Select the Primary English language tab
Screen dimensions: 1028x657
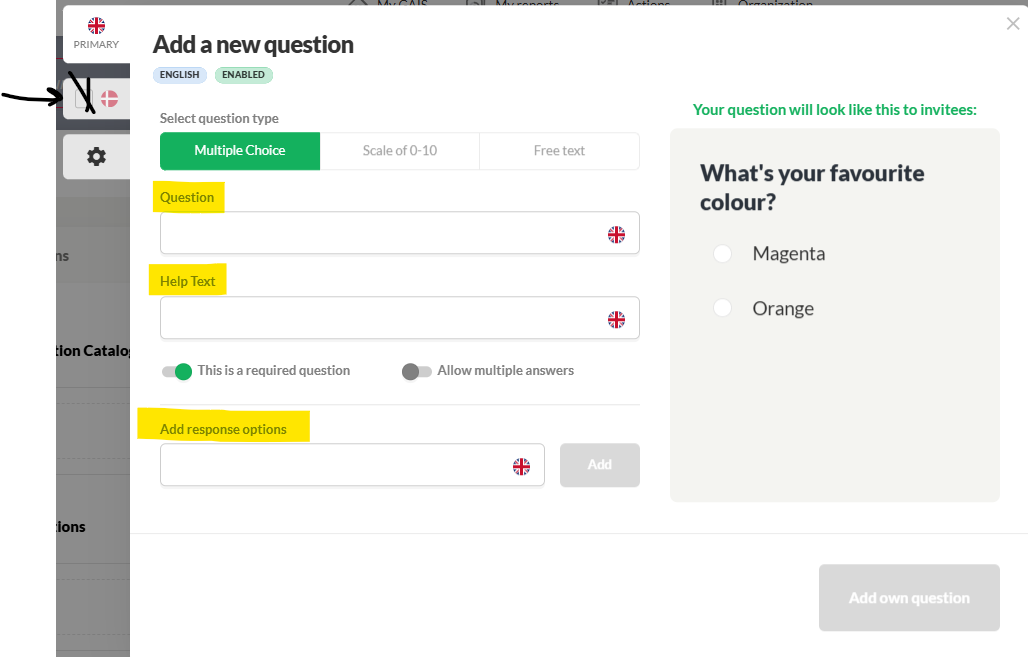pos(96,34)
